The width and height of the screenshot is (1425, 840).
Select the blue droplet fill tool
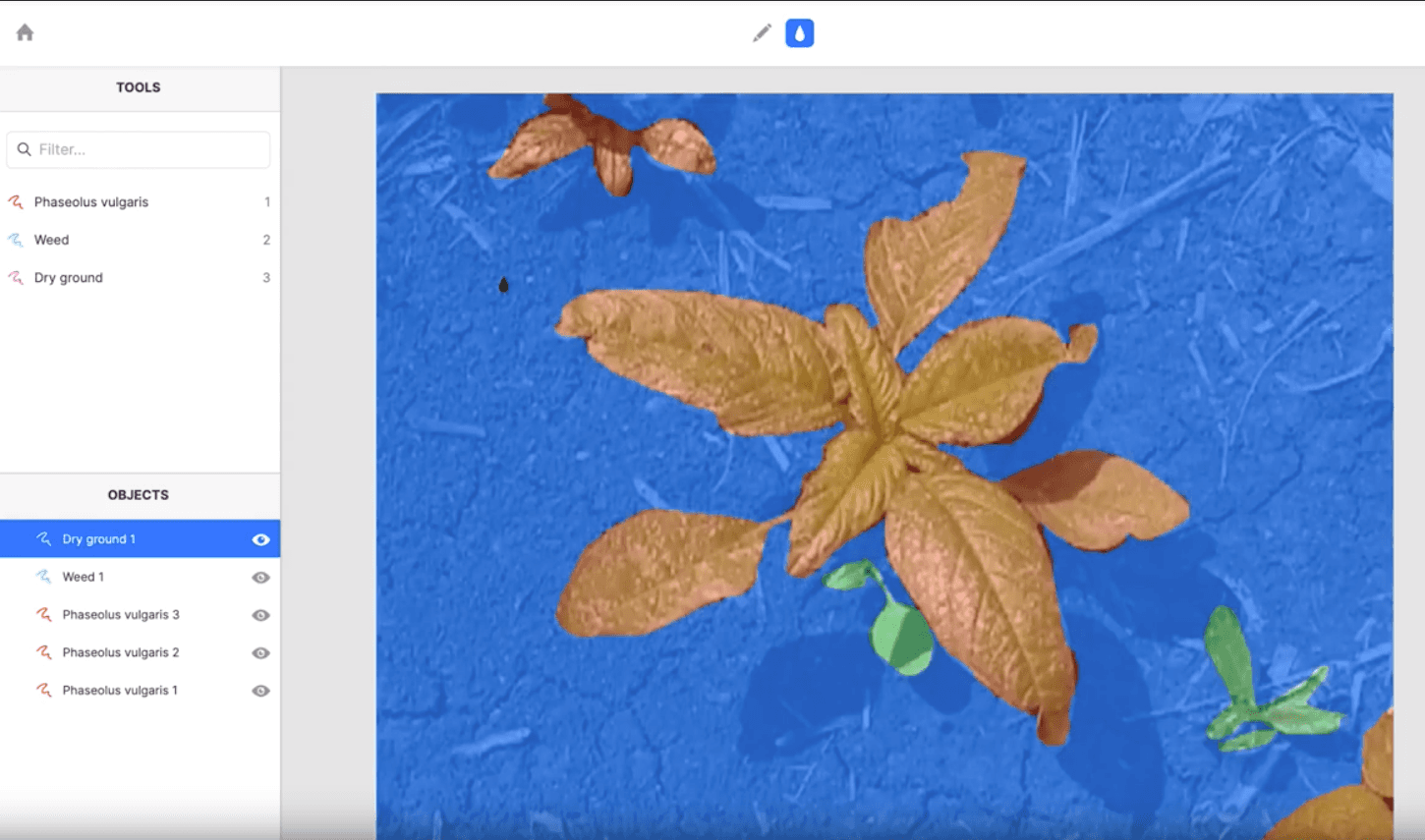[800, 33]
